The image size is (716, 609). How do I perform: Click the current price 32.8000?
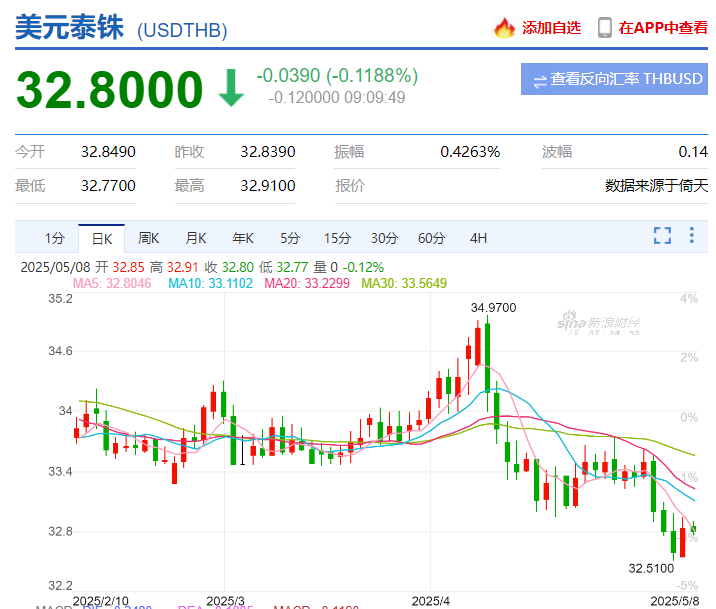click(110, 90)
